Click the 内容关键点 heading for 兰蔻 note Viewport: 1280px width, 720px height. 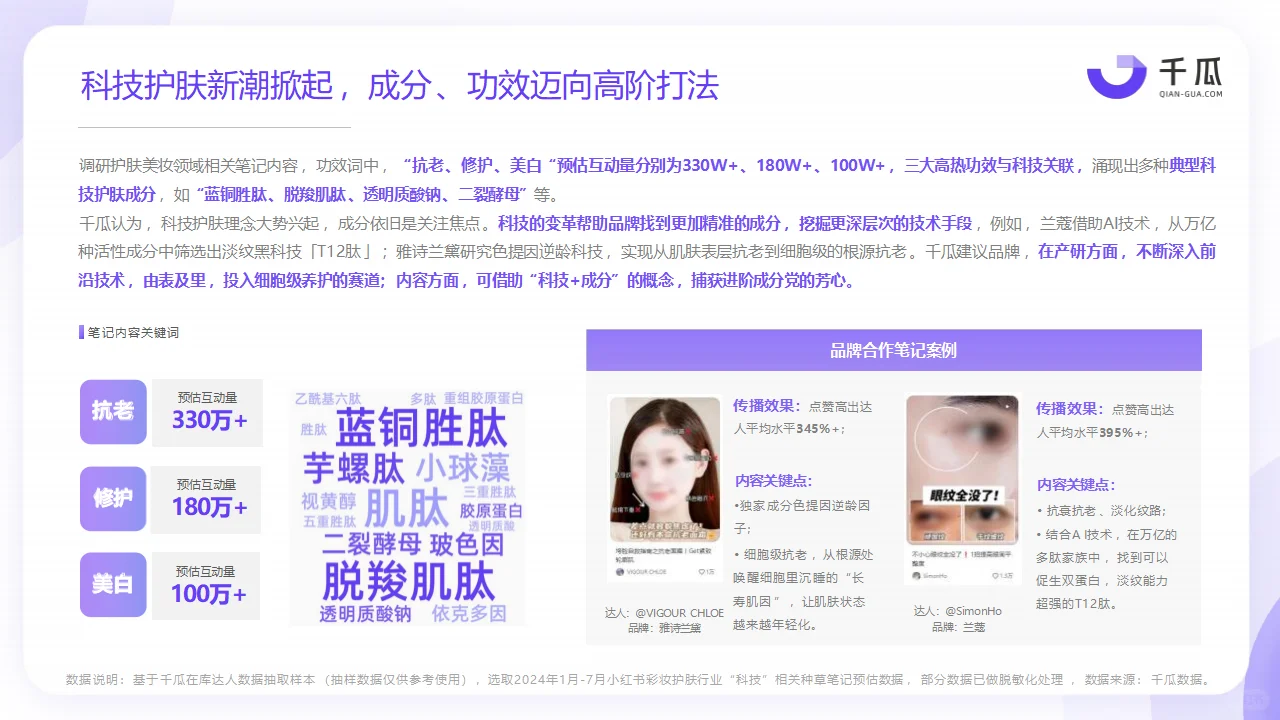point(1076,484)
